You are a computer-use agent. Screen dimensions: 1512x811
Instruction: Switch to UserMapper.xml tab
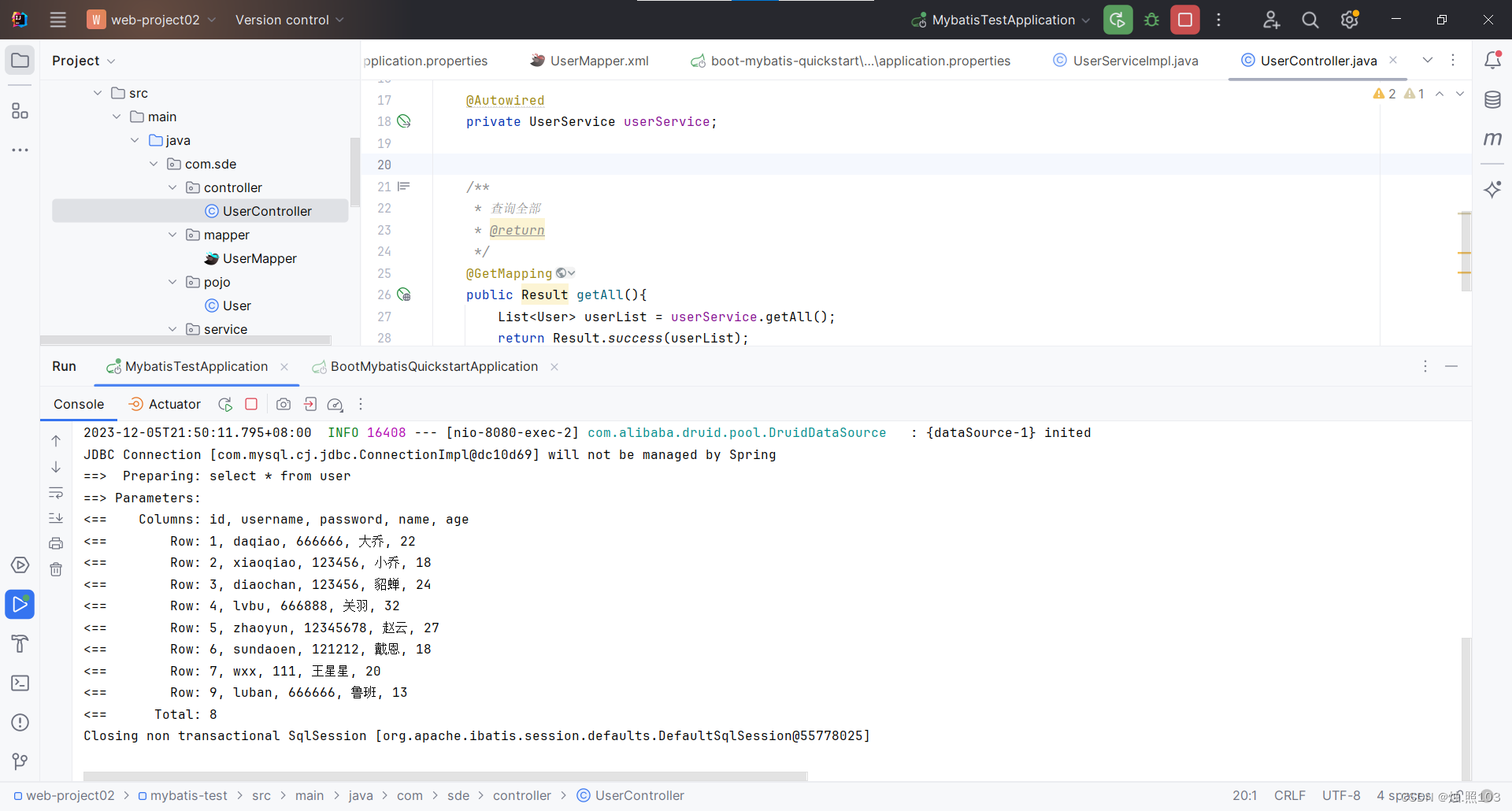point(590,61)
